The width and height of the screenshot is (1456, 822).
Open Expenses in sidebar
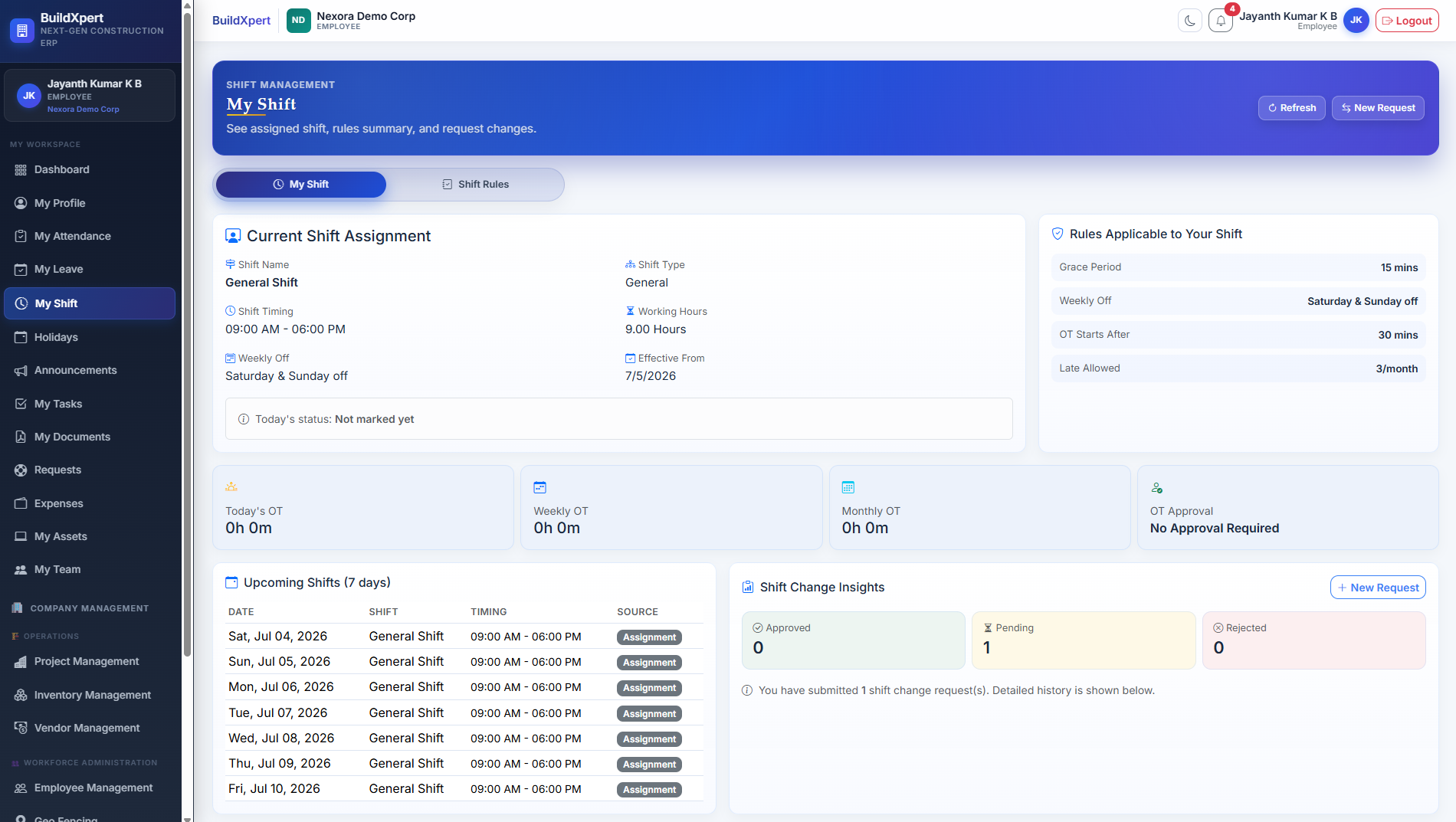(x=90, y=503)
